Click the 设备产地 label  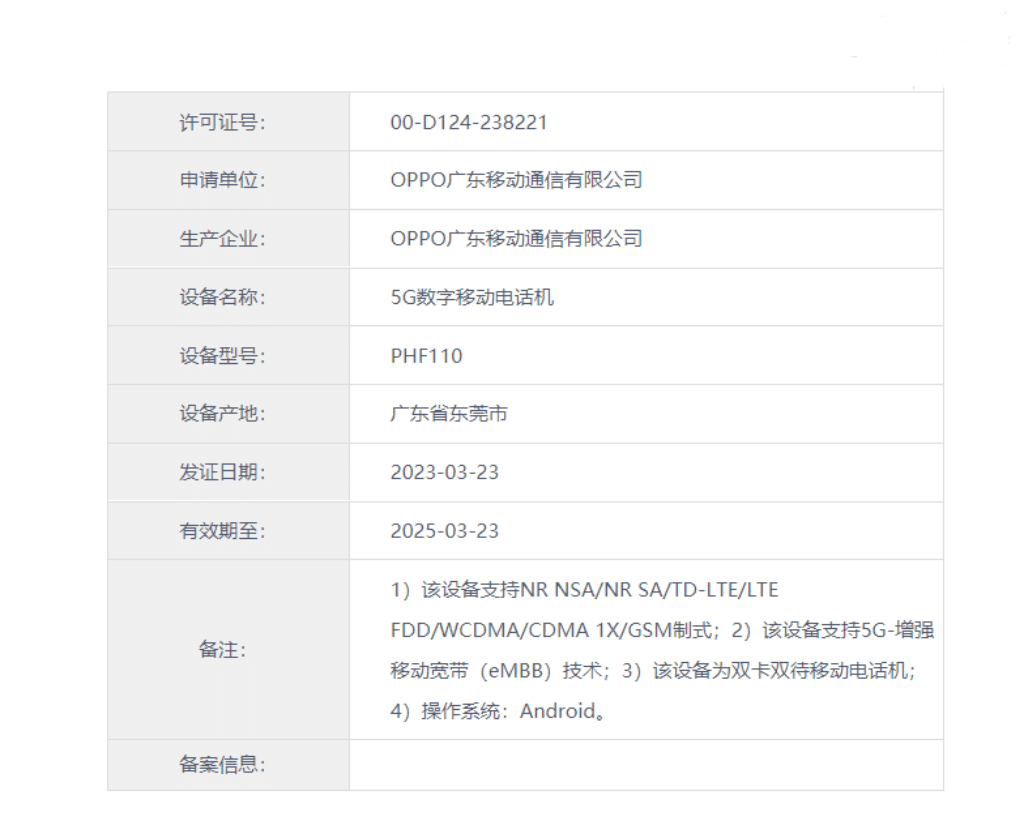click(222, 413)
